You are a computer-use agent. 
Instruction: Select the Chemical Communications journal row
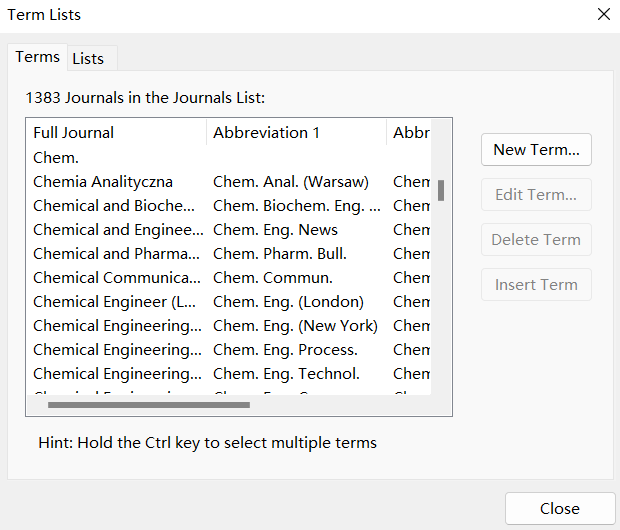[229, 278]
